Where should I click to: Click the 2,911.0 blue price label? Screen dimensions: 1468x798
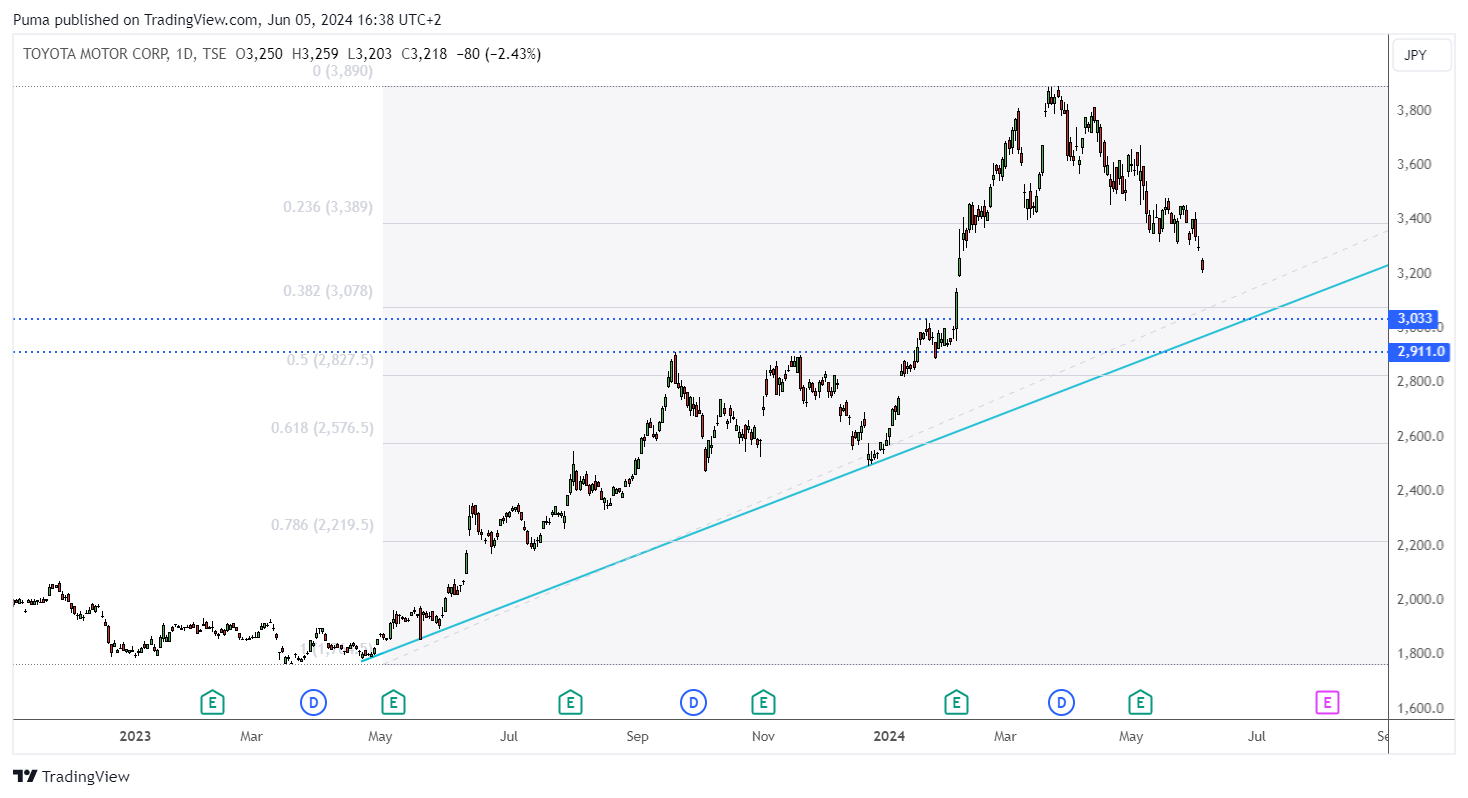[1420, 352]
